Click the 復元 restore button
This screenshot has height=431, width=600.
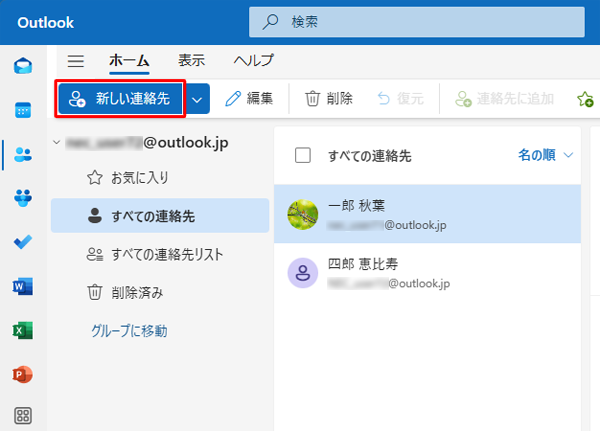point(401,99)
